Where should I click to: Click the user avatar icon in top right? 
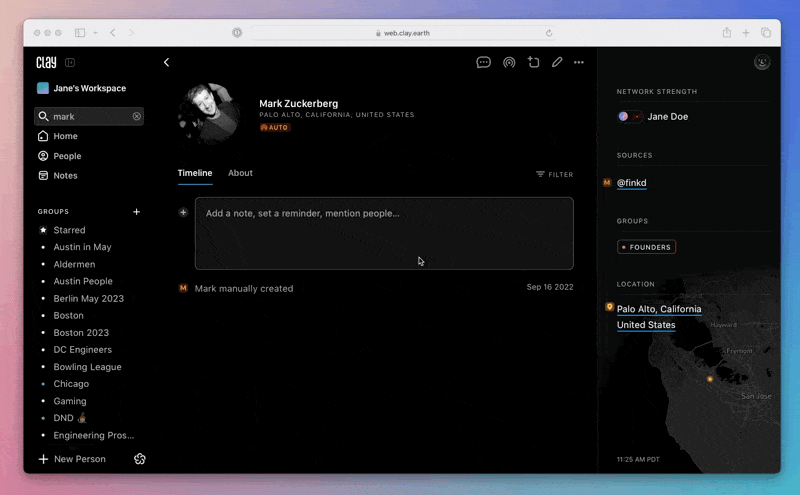coord(762,62)
